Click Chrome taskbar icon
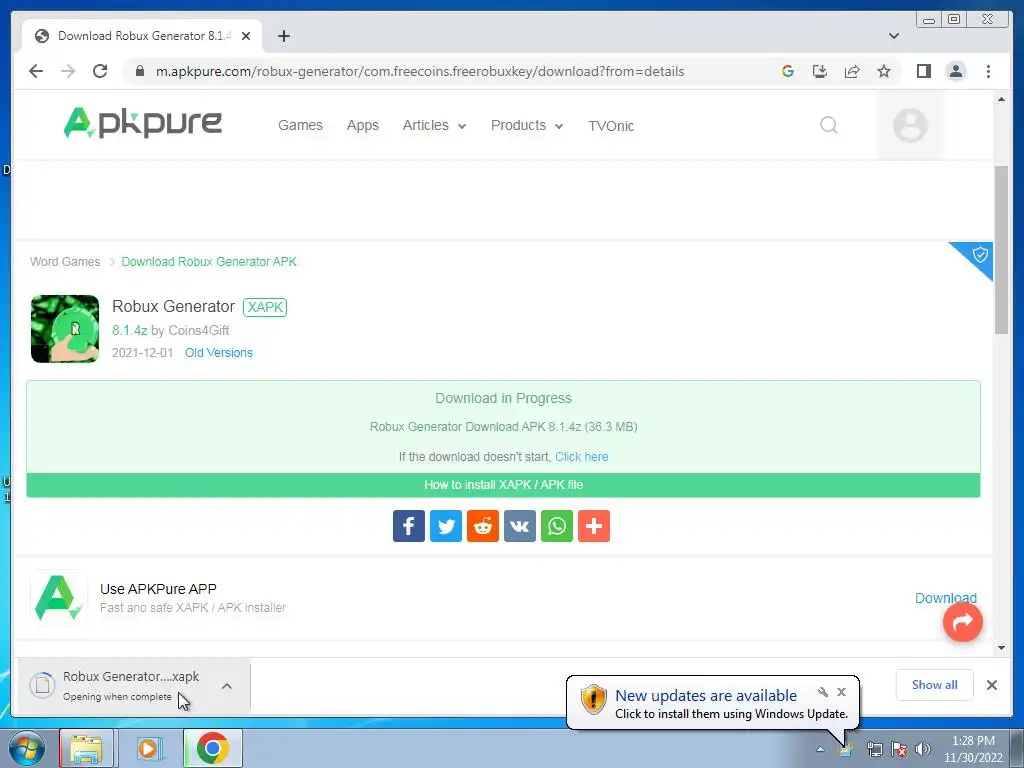 coord(212,748)
